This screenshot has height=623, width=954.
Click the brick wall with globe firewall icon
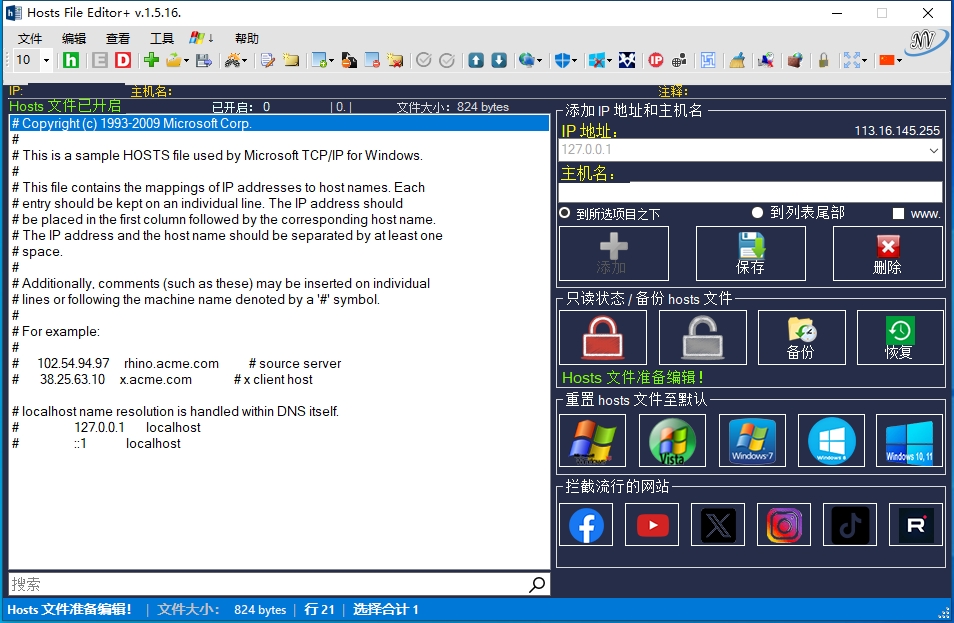click(795, 60)
